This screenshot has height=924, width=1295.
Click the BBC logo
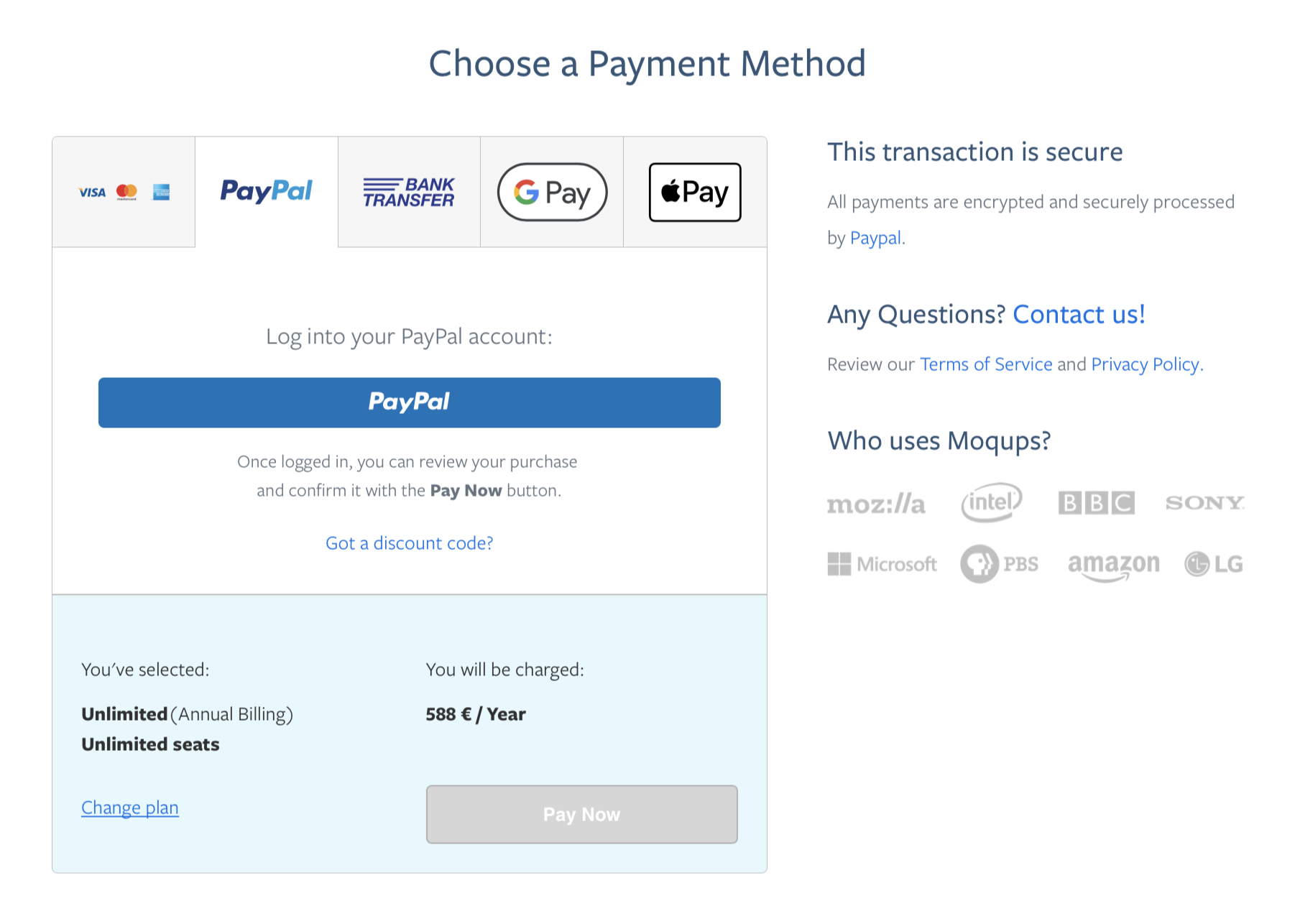coord(1096,503)
